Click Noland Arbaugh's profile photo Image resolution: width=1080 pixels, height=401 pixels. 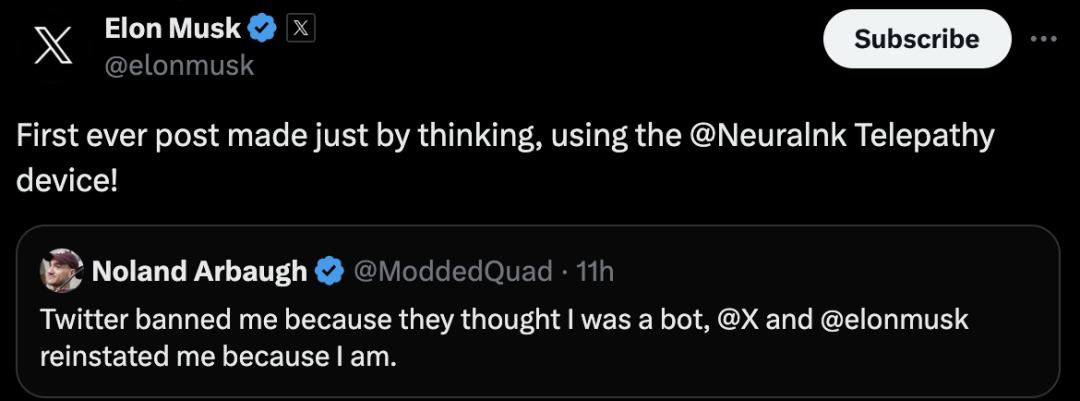click(61, 270)
